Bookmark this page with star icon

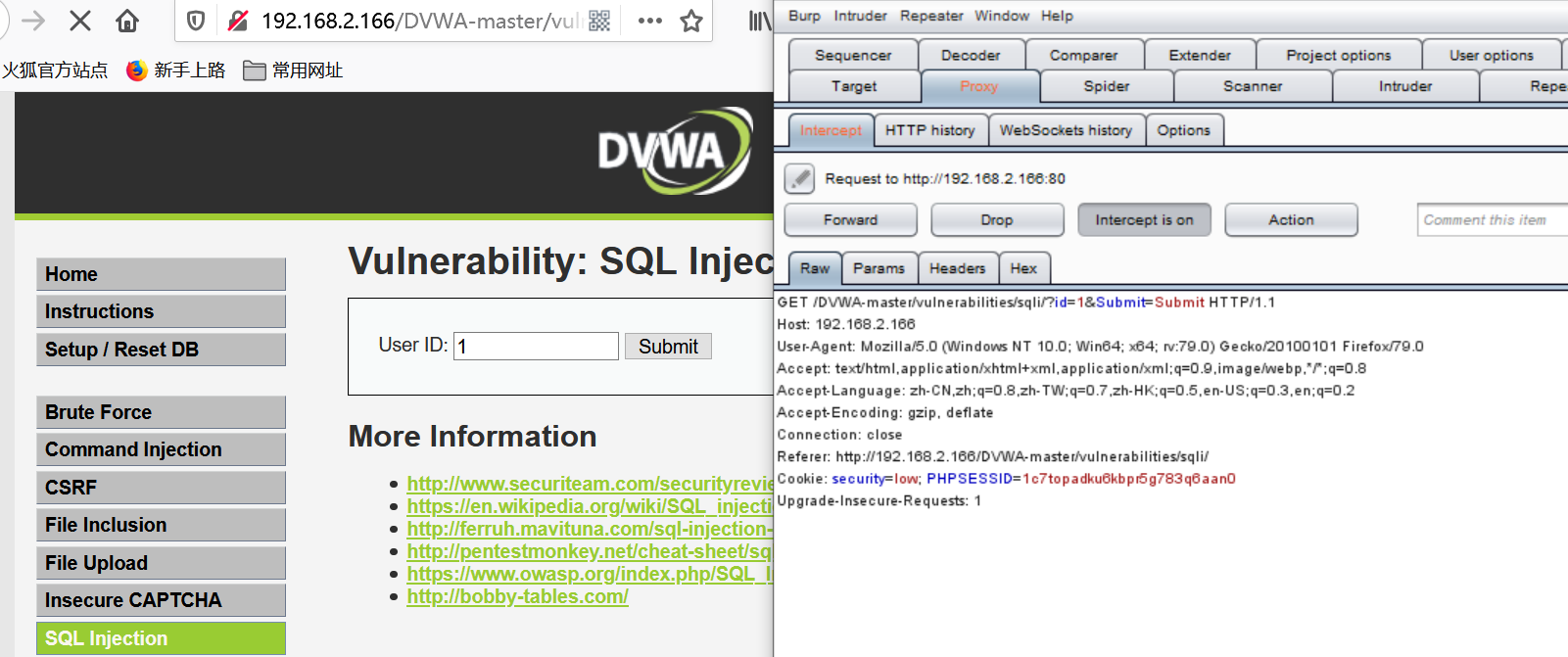click(691, 21)
